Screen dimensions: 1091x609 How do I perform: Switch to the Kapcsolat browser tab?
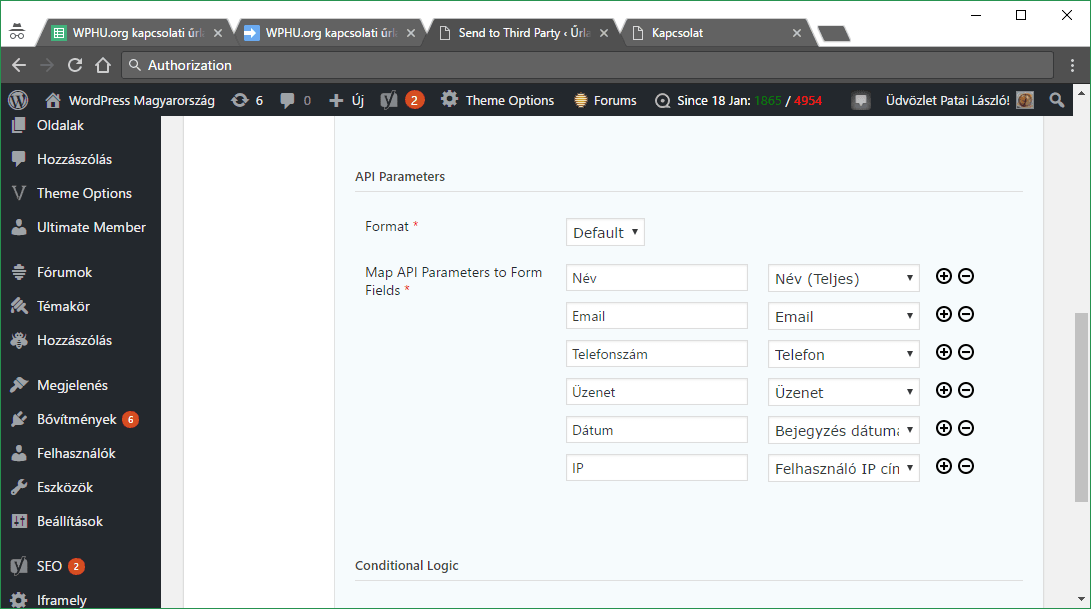coord(712,32)
